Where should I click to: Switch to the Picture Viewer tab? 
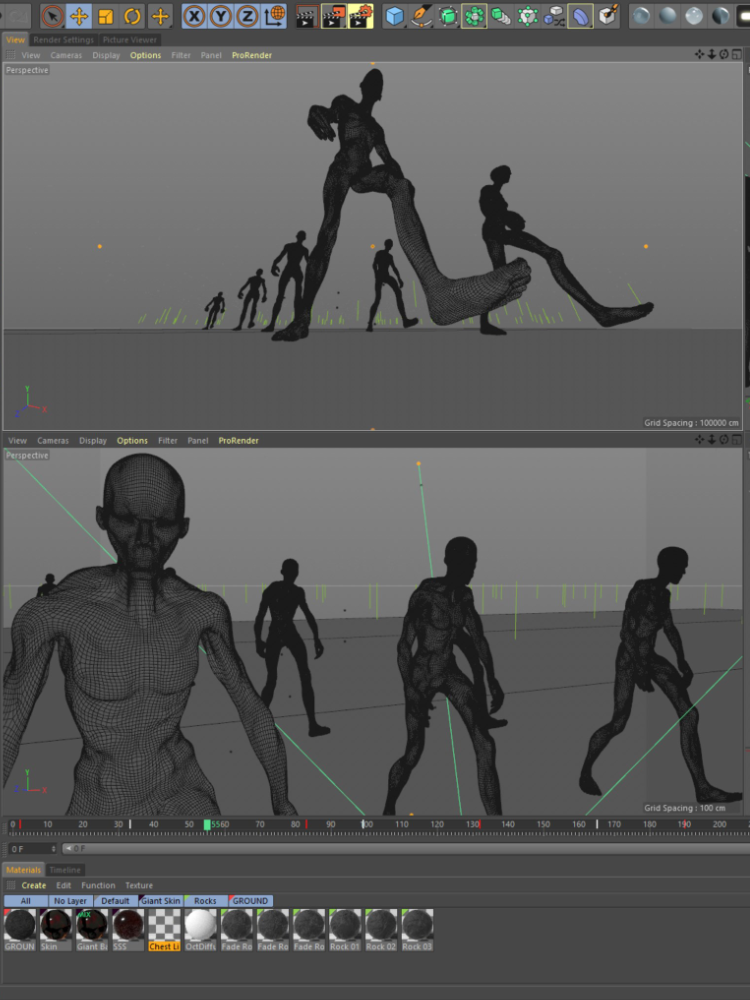click(x=130, y=40)
